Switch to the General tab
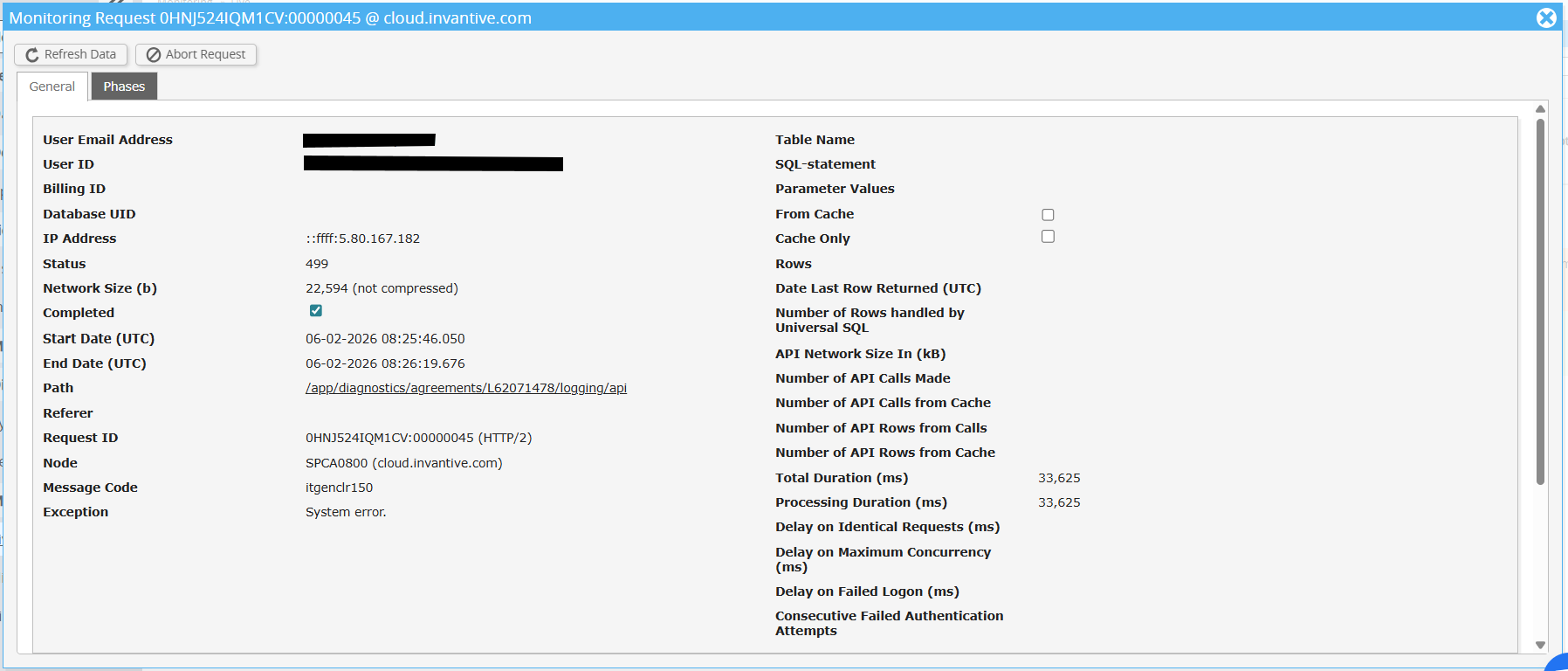Screen dimensions: 1568x671 (x=52, y=86)
